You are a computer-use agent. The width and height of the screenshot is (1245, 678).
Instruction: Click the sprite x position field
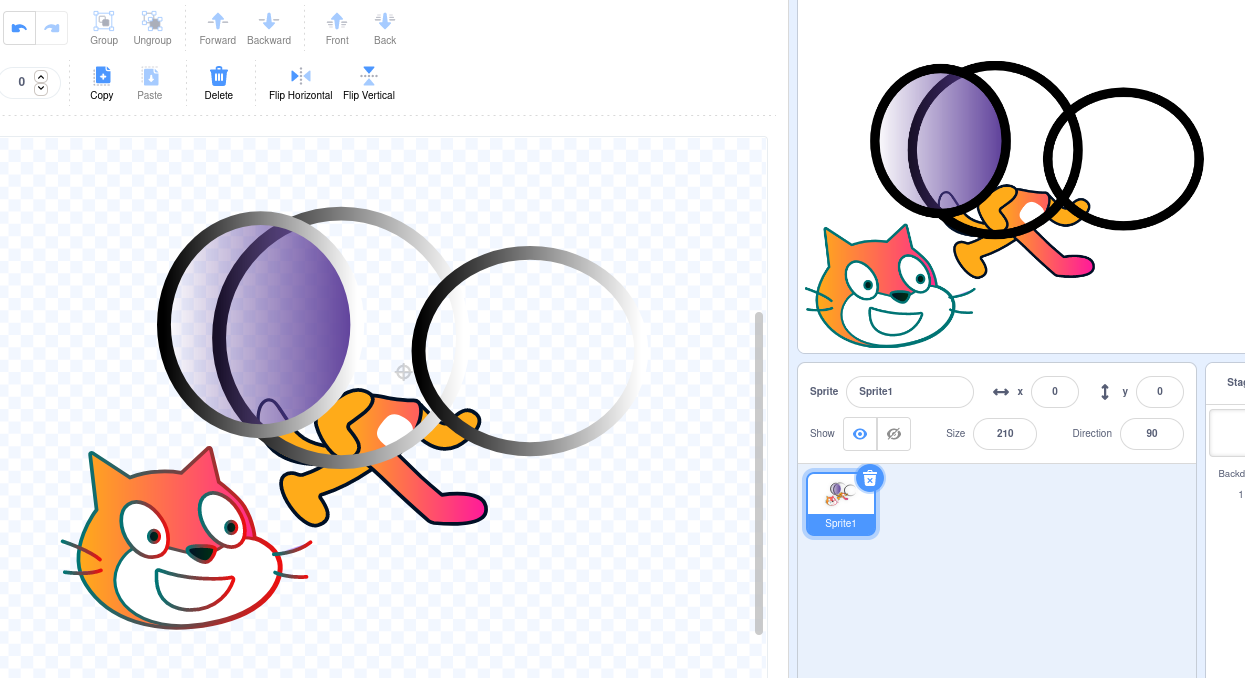pyautogui.click(x=1055, y=392)
